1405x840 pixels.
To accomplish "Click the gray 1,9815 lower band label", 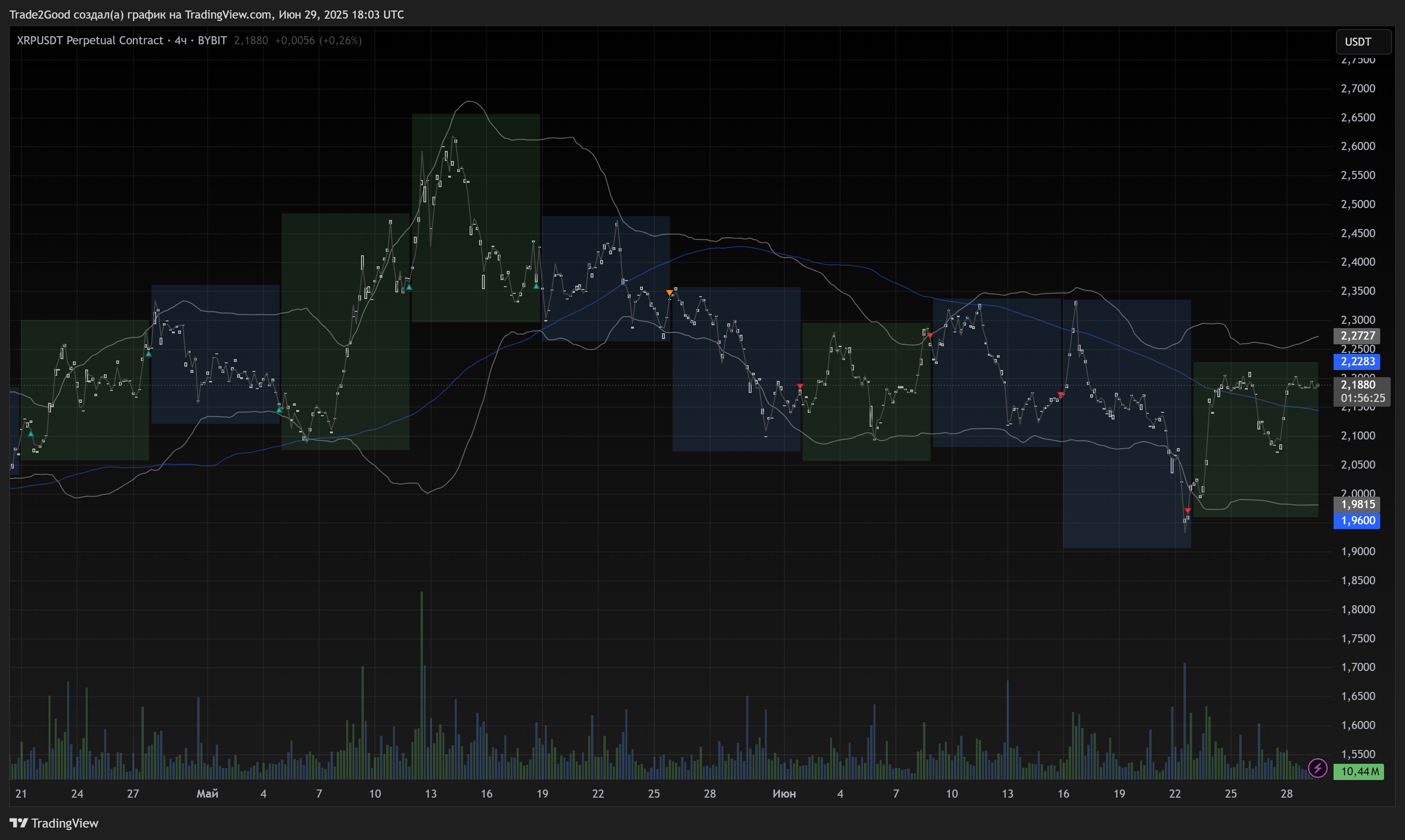I will (1357, 504).
